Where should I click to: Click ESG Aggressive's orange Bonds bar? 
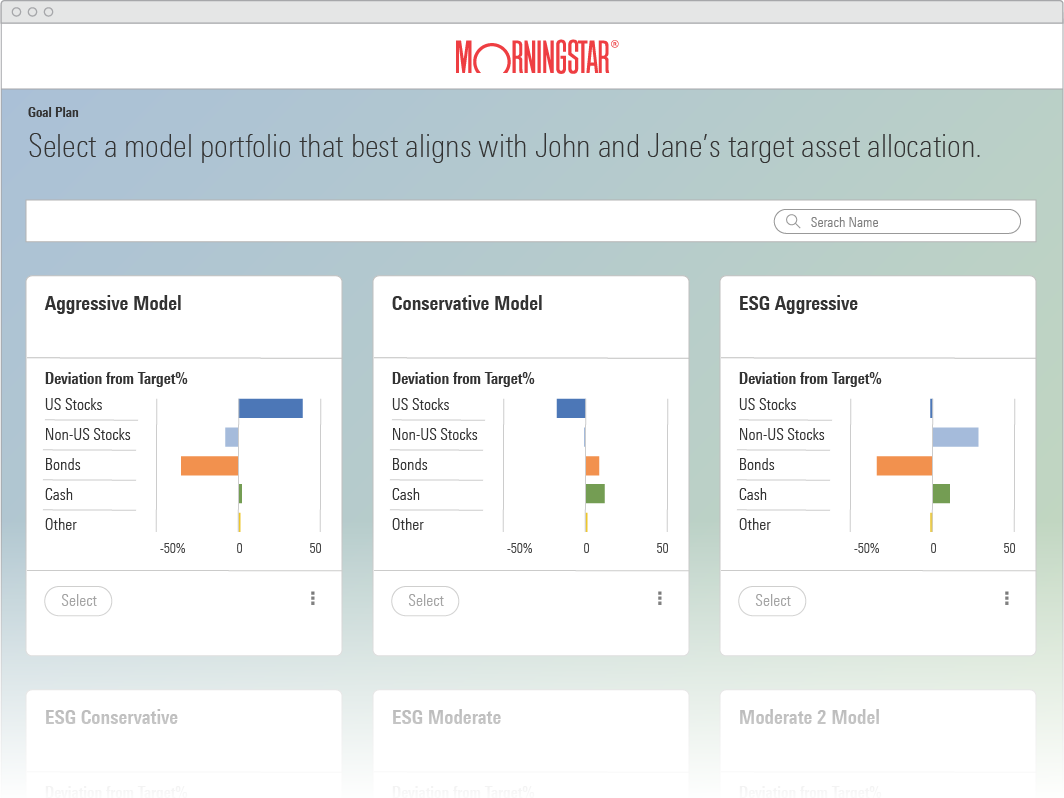click(904, 466)
